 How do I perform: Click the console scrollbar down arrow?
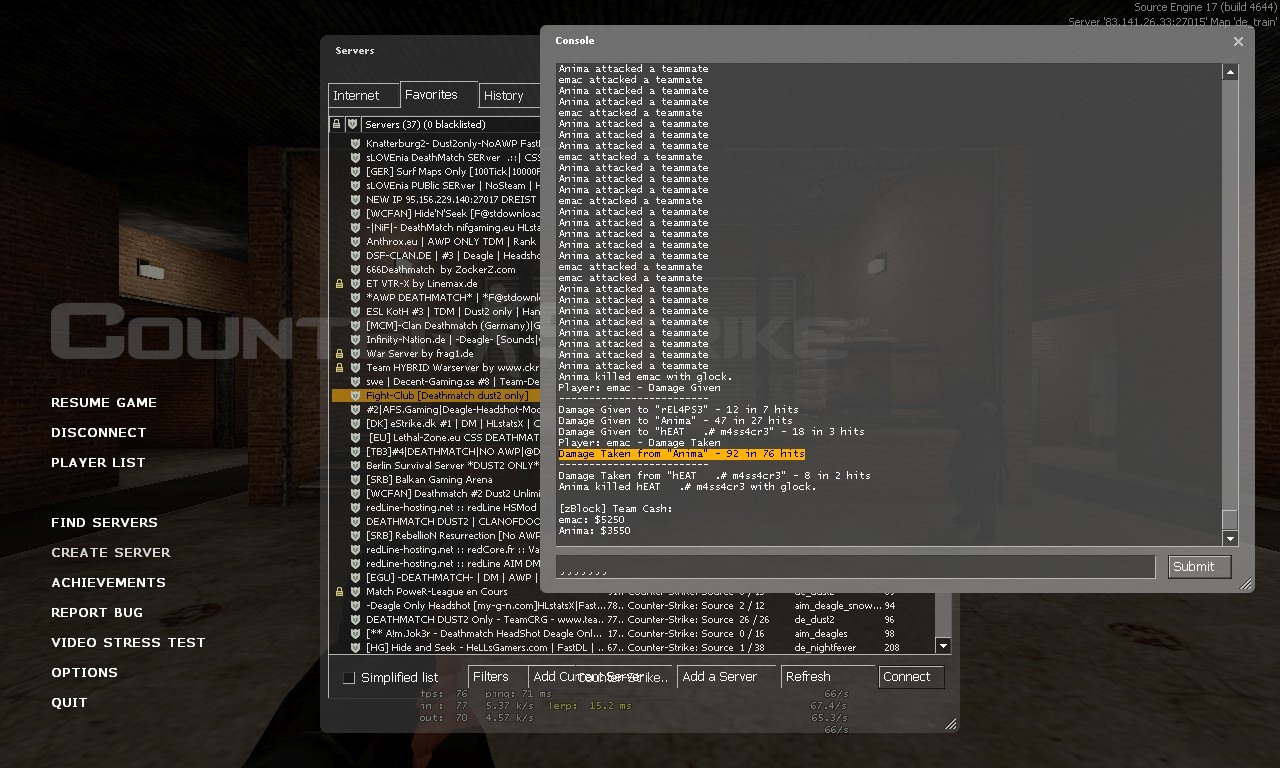coord(1230,539)
